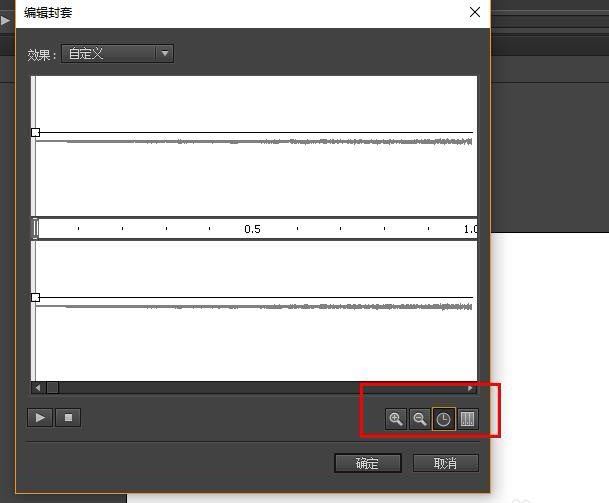Switch timeline units to seconds clock icon
This screenshot has width=609, height=503.
(x=444, y=419)
